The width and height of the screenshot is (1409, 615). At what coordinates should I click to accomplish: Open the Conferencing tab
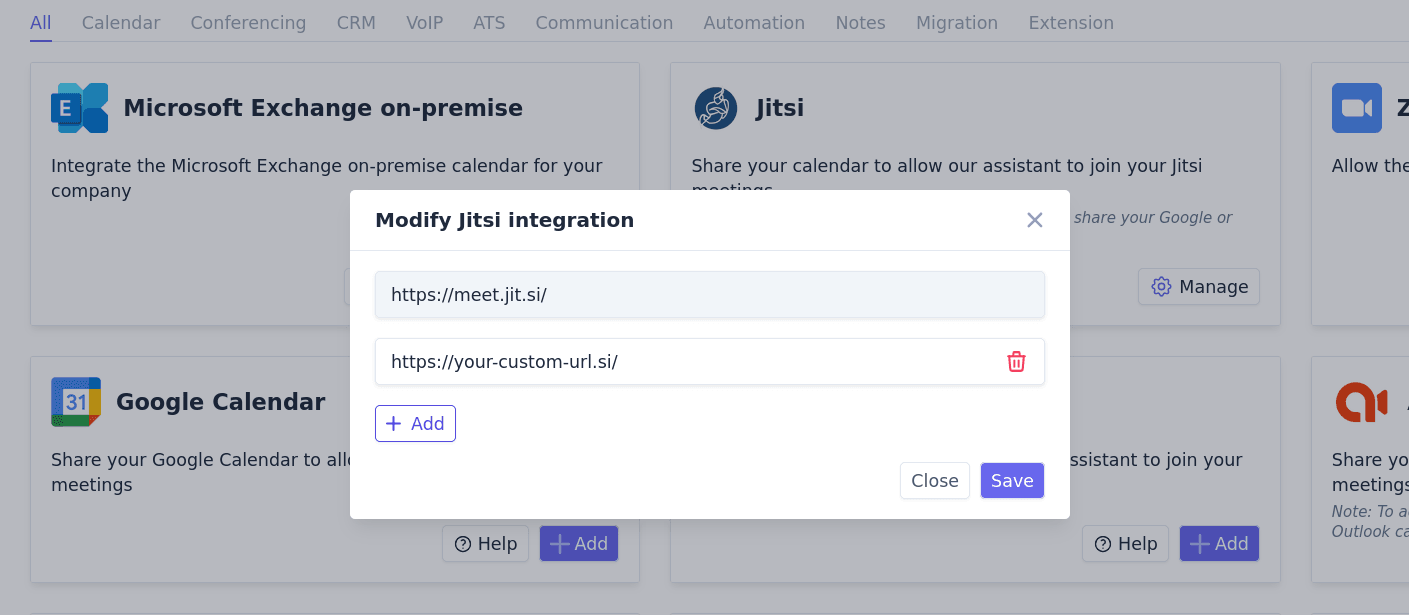(248, 23)
